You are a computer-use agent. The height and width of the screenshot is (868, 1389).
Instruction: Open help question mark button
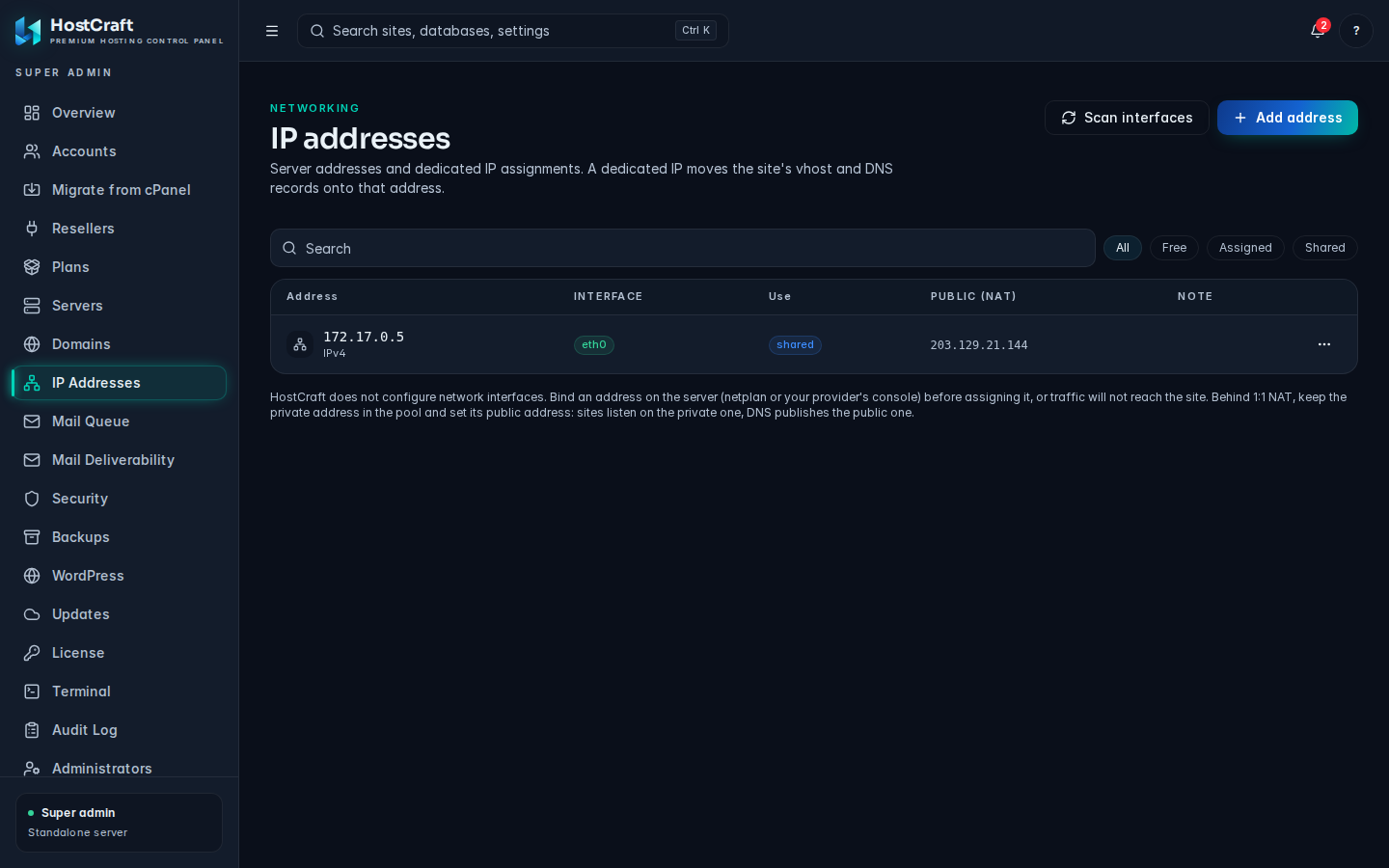1356,31
